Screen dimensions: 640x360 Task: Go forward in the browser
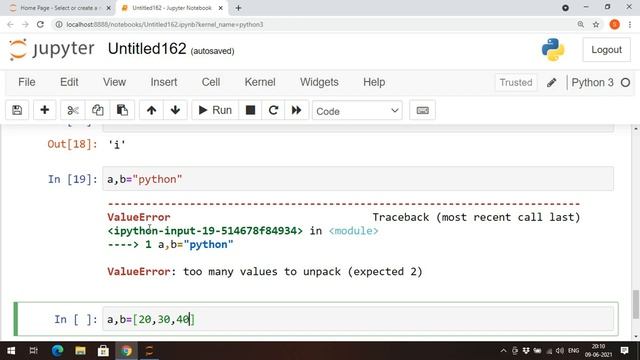click(25, 24)
